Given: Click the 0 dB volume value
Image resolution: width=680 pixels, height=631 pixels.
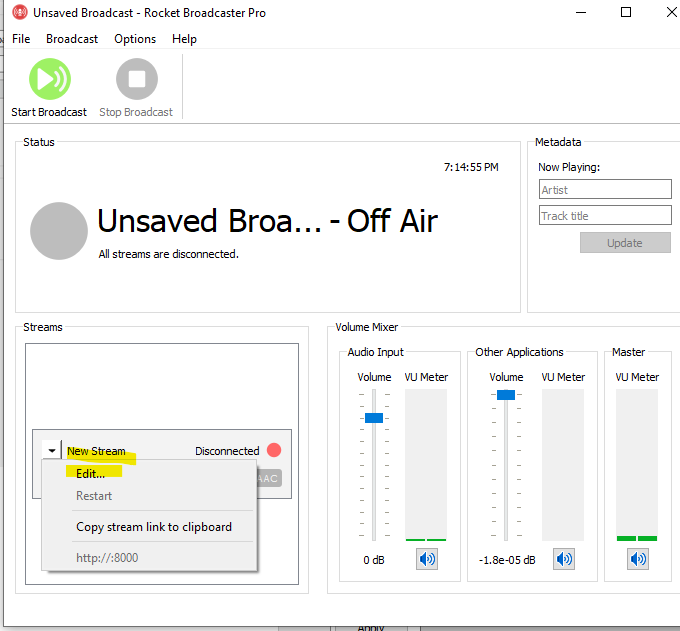Looking at the screenshot, I should 374,560.
